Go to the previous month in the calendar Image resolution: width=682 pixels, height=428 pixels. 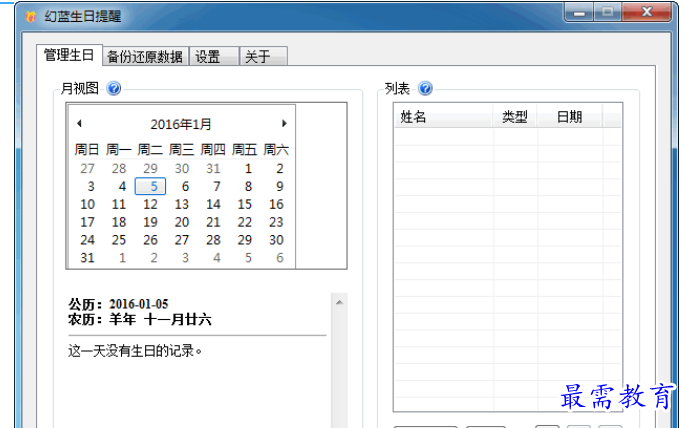79,124
